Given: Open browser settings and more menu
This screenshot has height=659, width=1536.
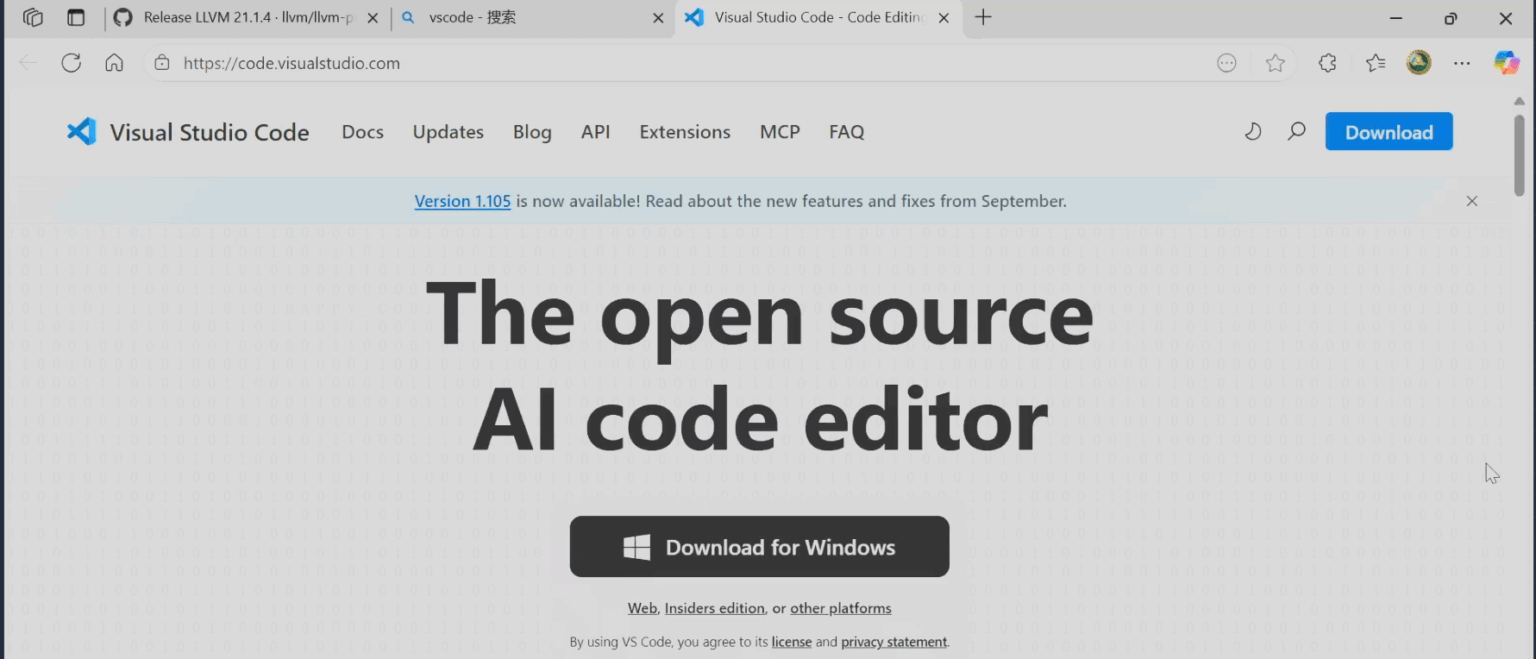Looking at the screenshot, I should pos(1462,63).
